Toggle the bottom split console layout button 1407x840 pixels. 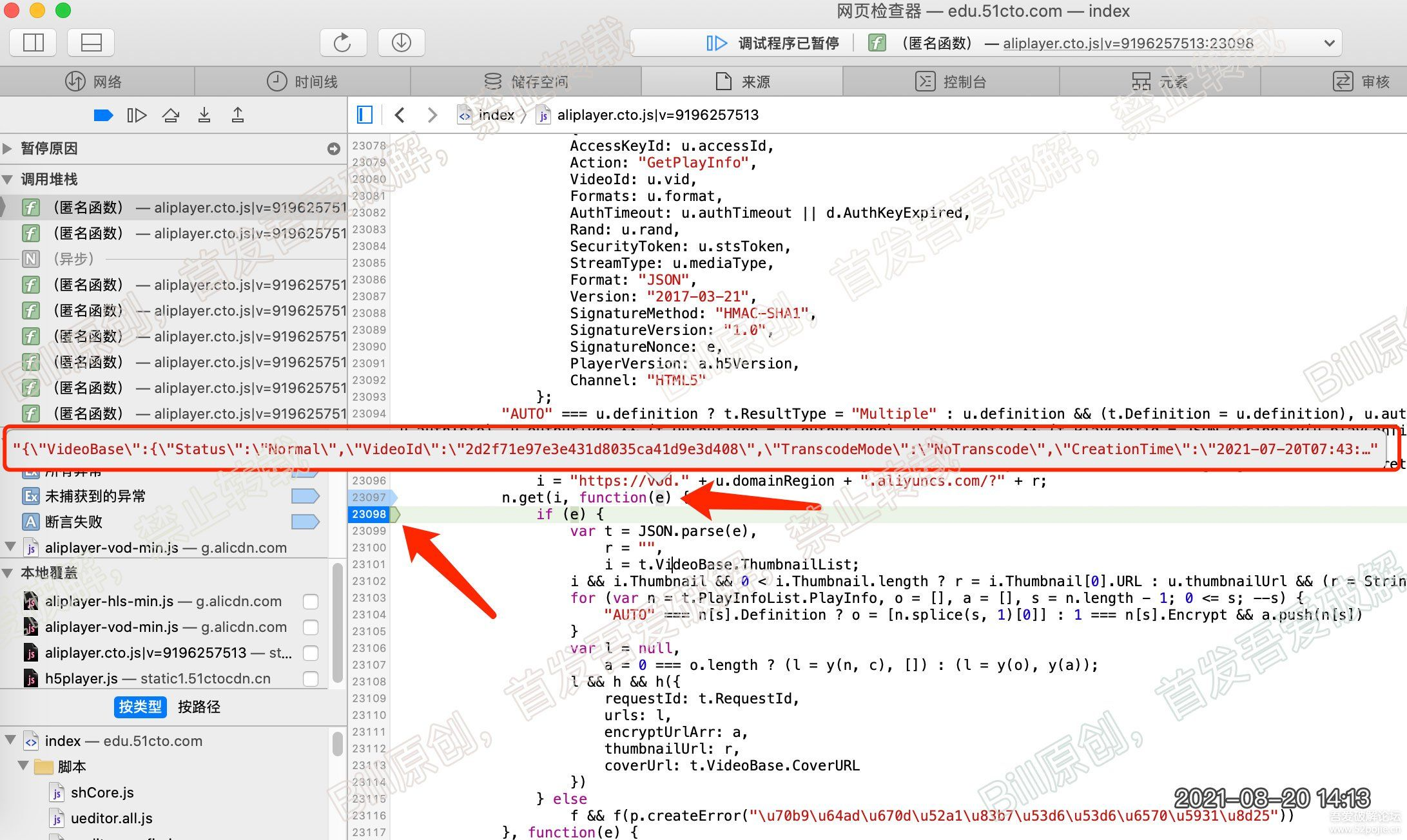91,43
